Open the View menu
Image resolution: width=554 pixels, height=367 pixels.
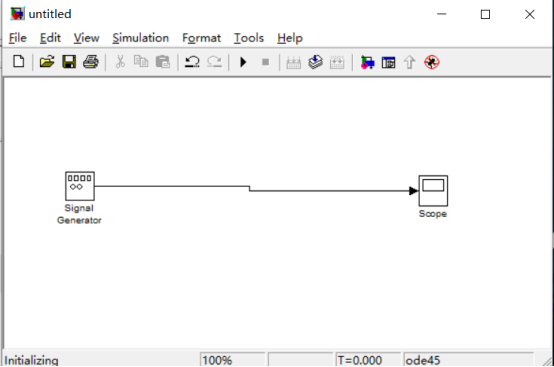[x=87, y=38]
